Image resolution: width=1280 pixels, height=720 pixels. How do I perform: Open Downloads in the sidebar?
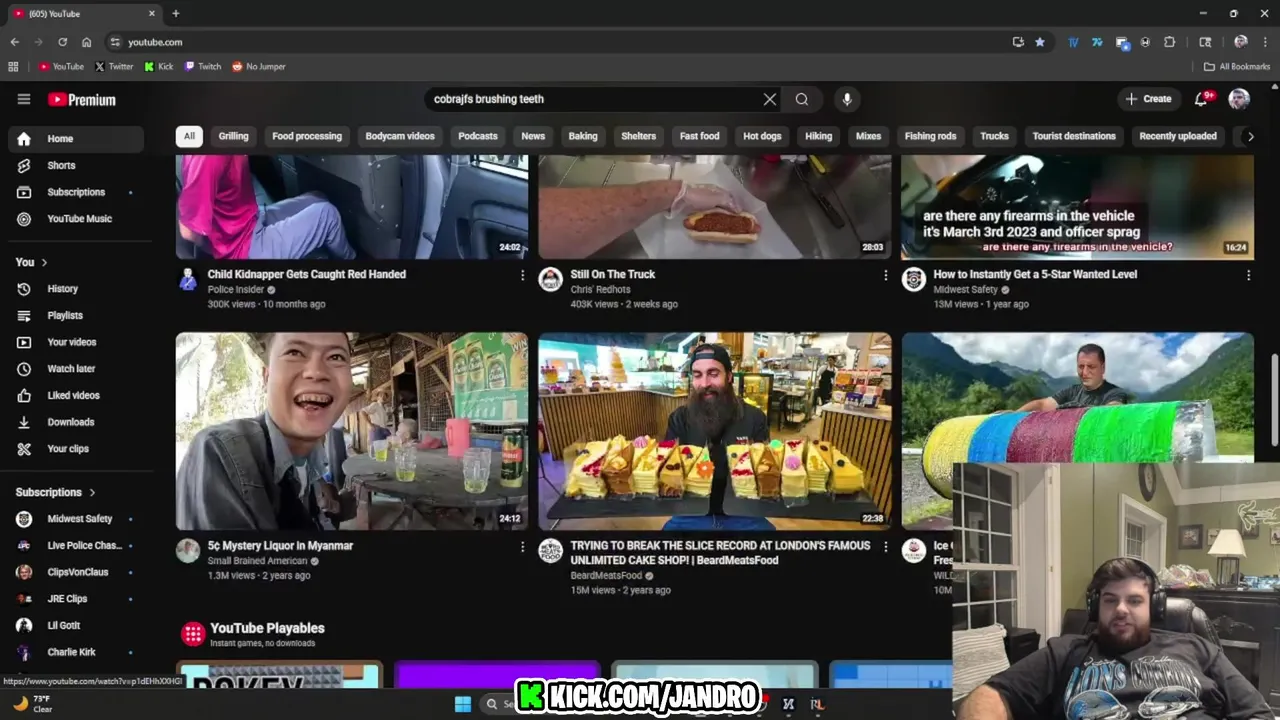[x=76, y=422]
